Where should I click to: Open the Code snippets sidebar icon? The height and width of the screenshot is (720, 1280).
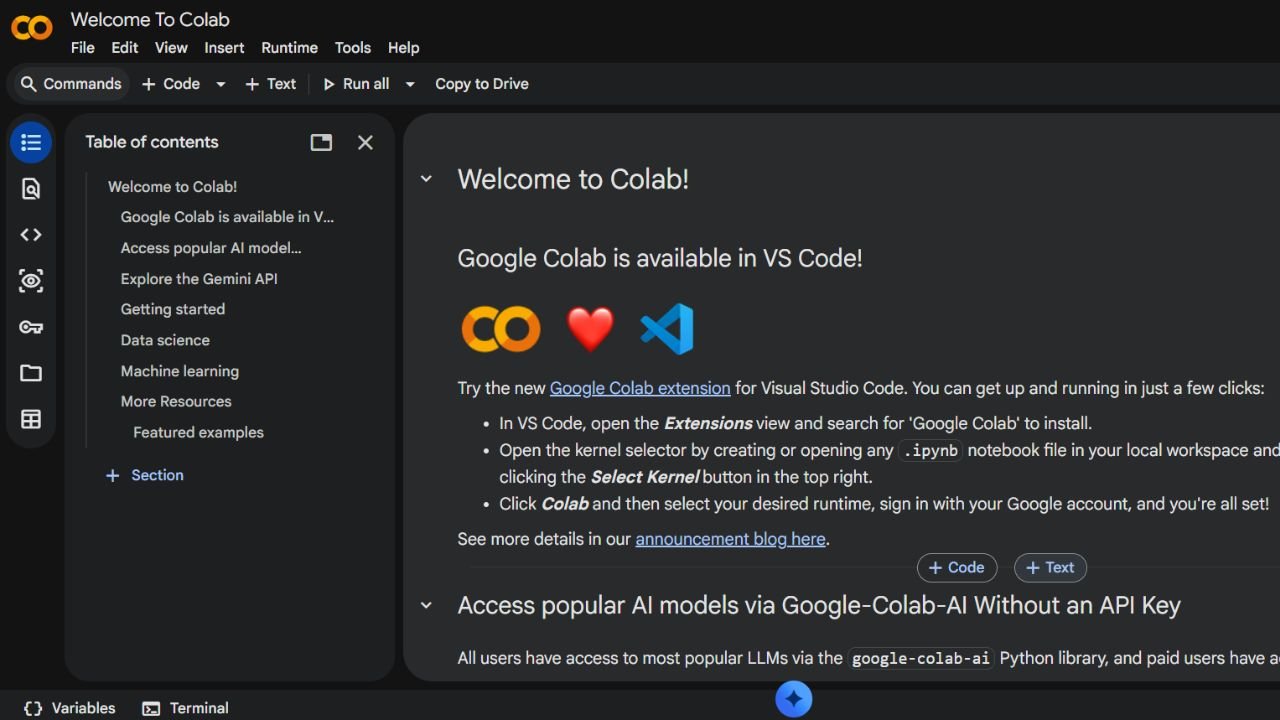pos(31,235)
